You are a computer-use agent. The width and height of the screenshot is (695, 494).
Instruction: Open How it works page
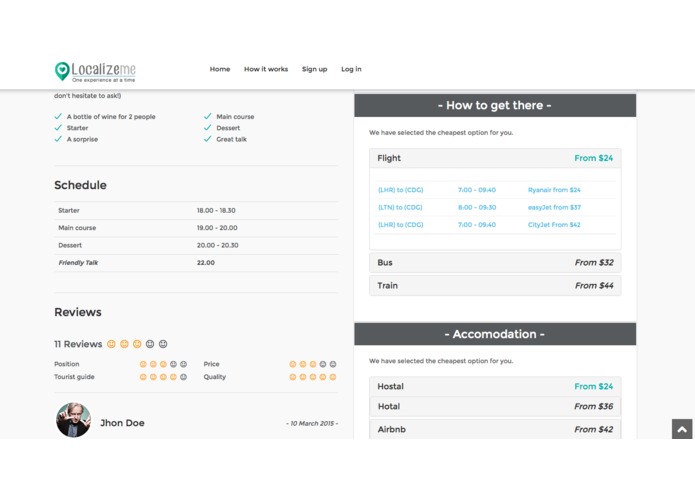266,69
